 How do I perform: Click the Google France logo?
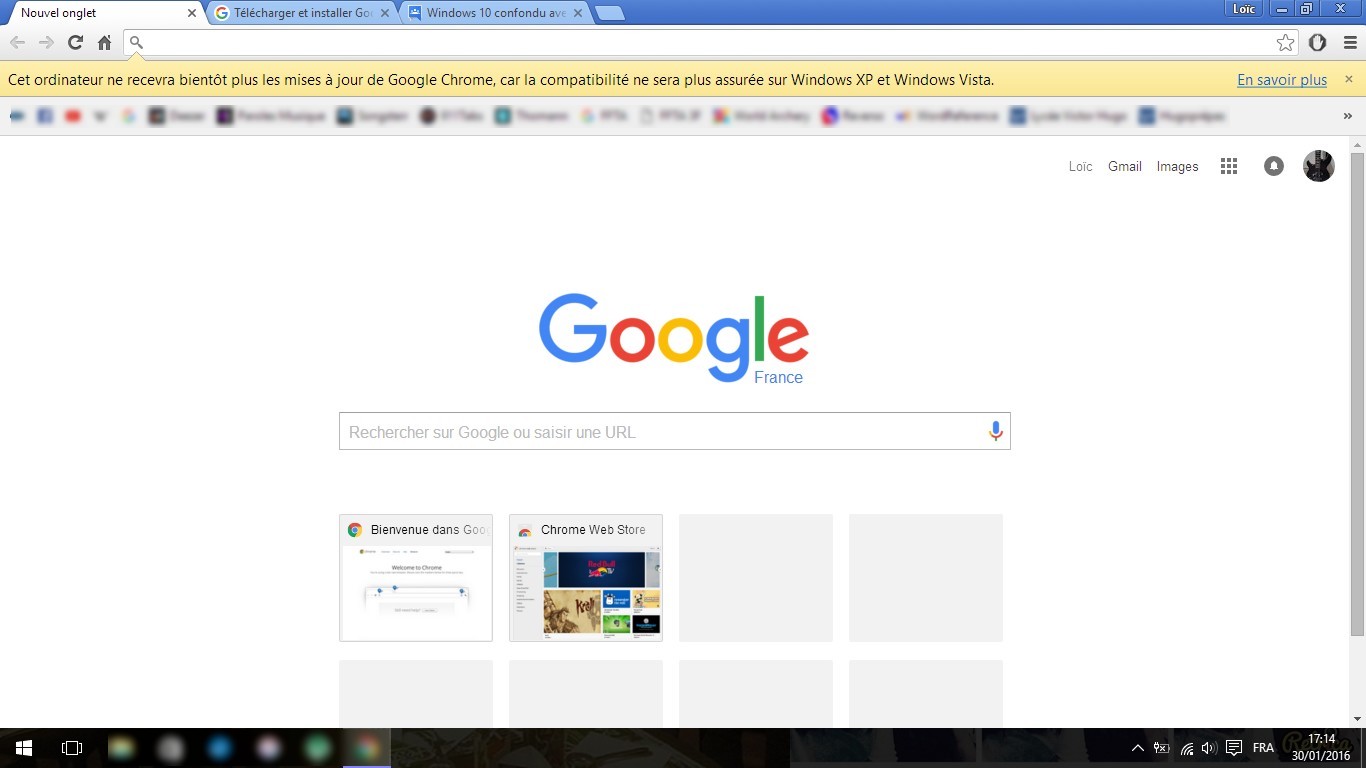[x=674, y=338]
